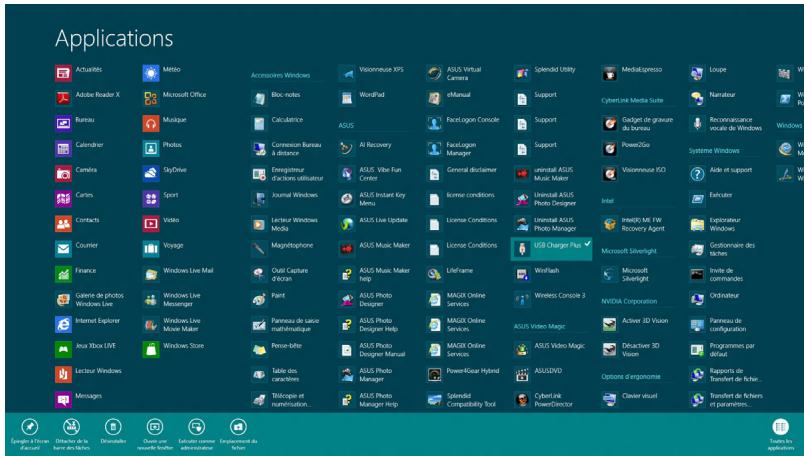
Task: Open the Calendrier app
Action: click(x=80, y=148)
